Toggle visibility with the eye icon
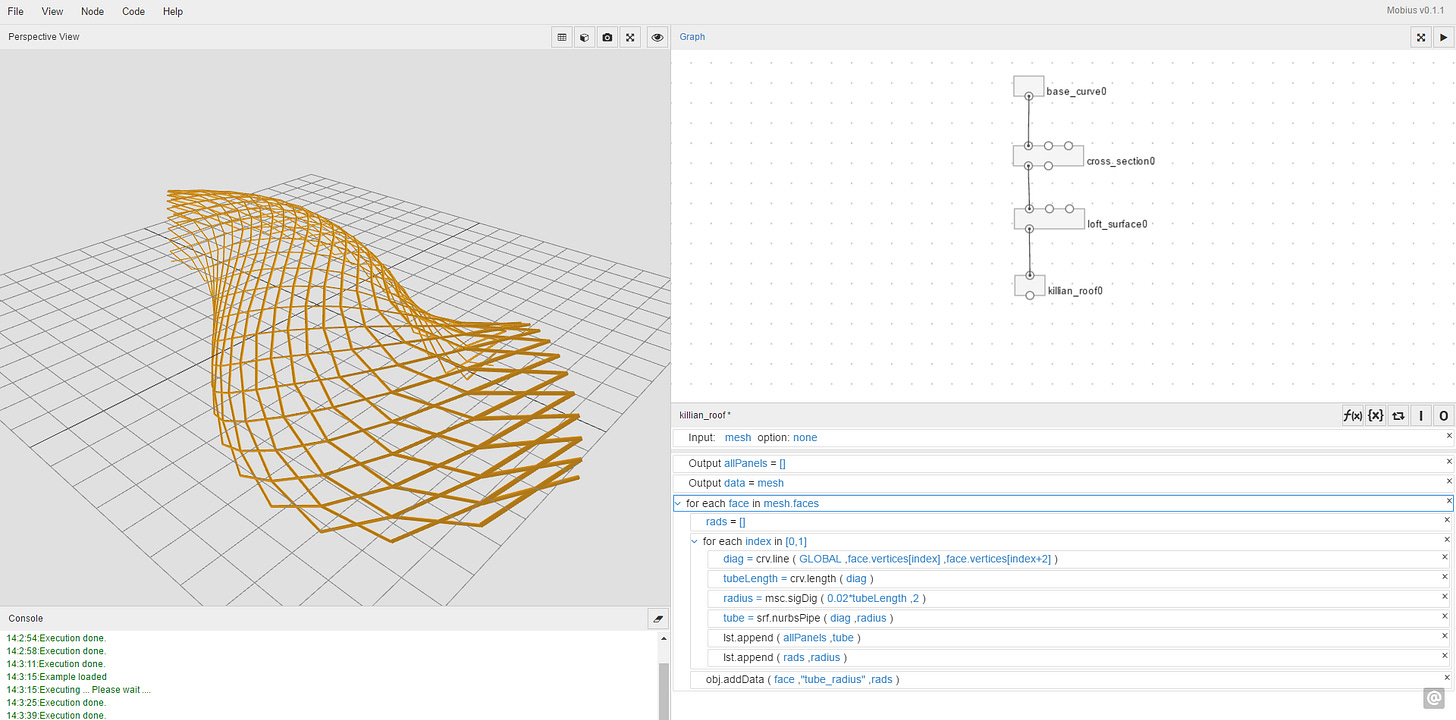This screenshot has width=1456, height=720. tap(657, 37)
